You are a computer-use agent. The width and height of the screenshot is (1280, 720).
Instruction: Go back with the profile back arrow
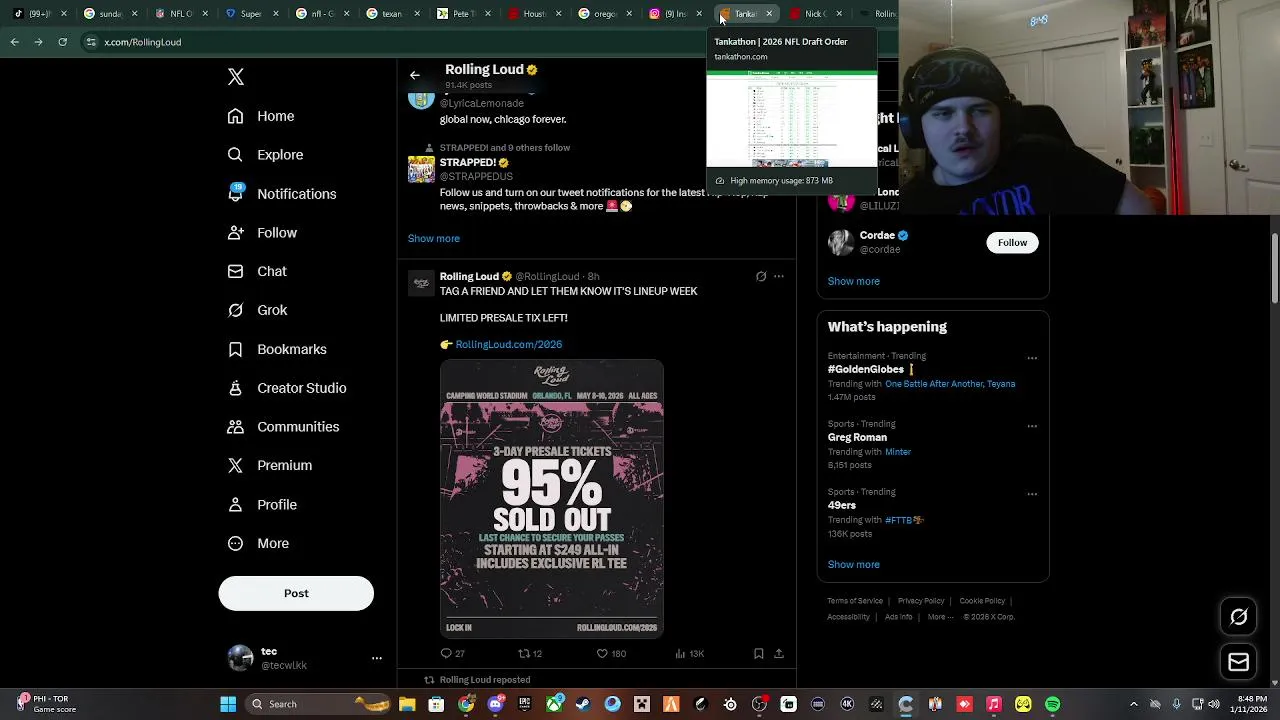(414, 75)
